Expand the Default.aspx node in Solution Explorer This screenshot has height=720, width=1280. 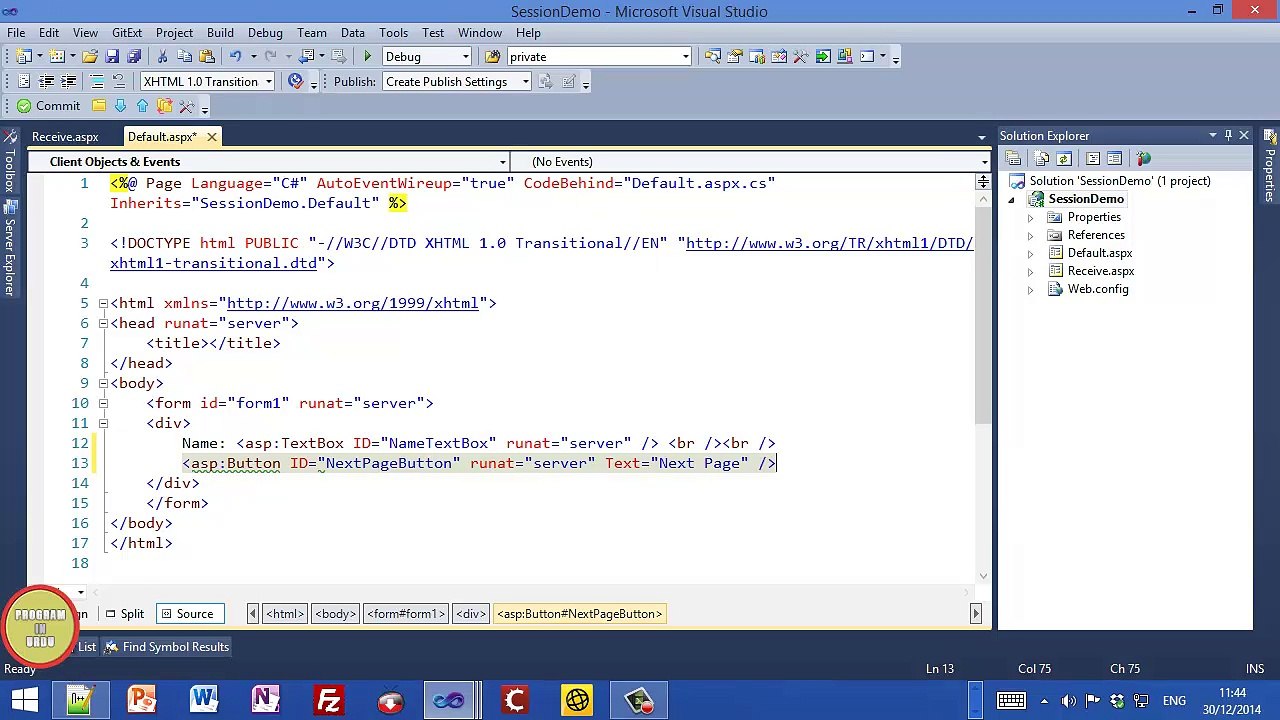pyautogui.click(x=1030, y=253)
